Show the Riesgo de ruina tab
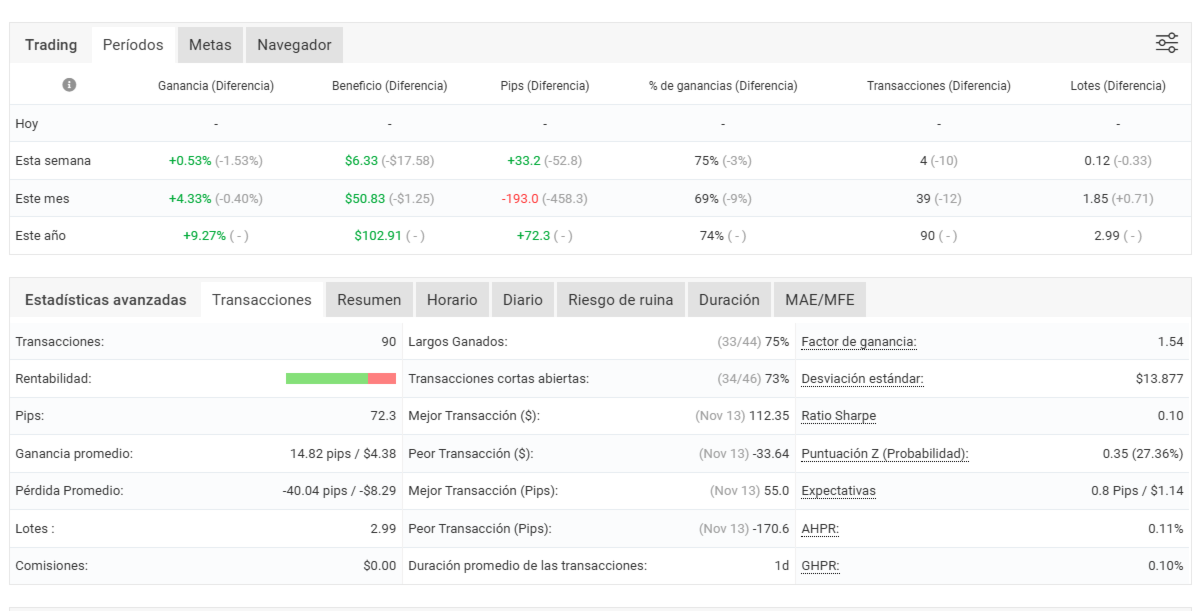The width and height of the screenshot is (1204, 611). click(x=621, y=300)
